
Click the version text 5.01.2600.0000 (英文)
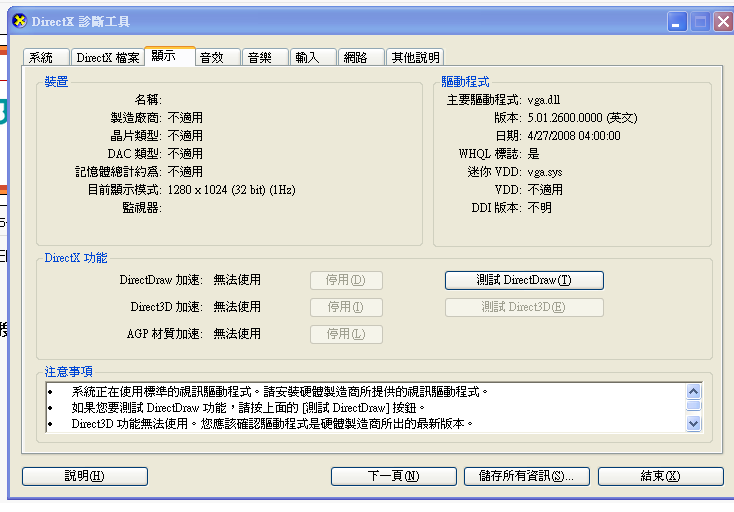point(582,118)
